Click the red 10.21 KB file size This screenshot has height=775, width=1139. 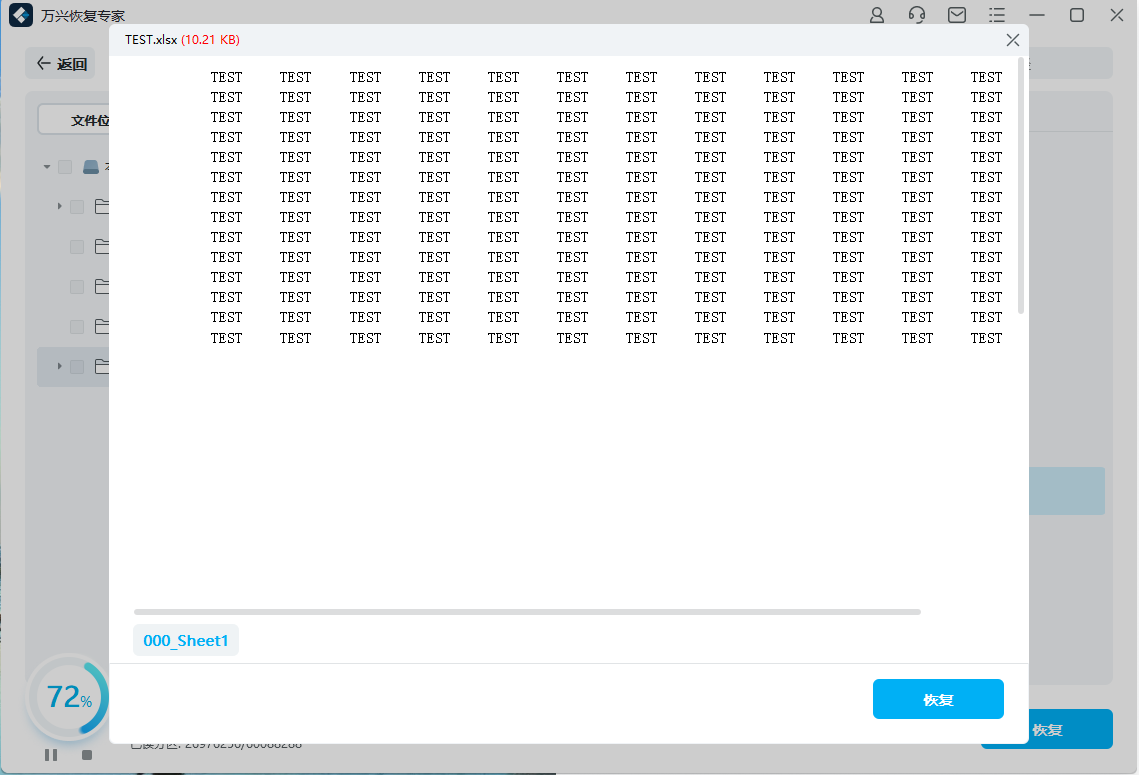click(211, 40)
